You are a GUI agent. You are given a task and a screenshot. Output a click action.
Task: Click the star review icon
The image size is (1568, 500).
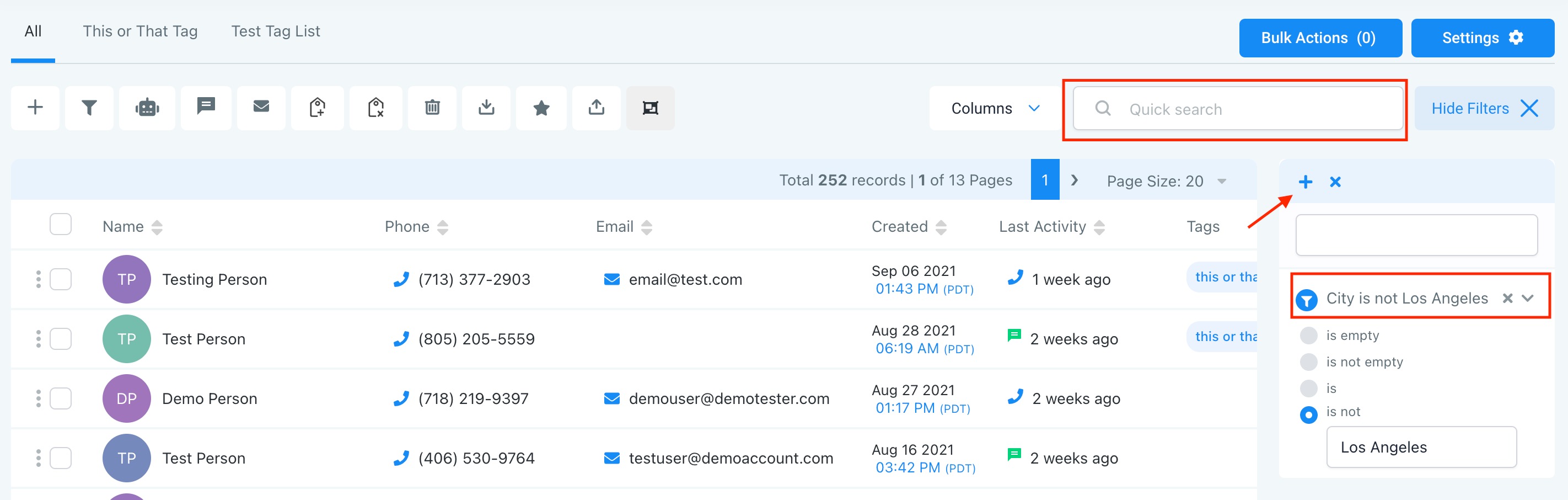541,108
